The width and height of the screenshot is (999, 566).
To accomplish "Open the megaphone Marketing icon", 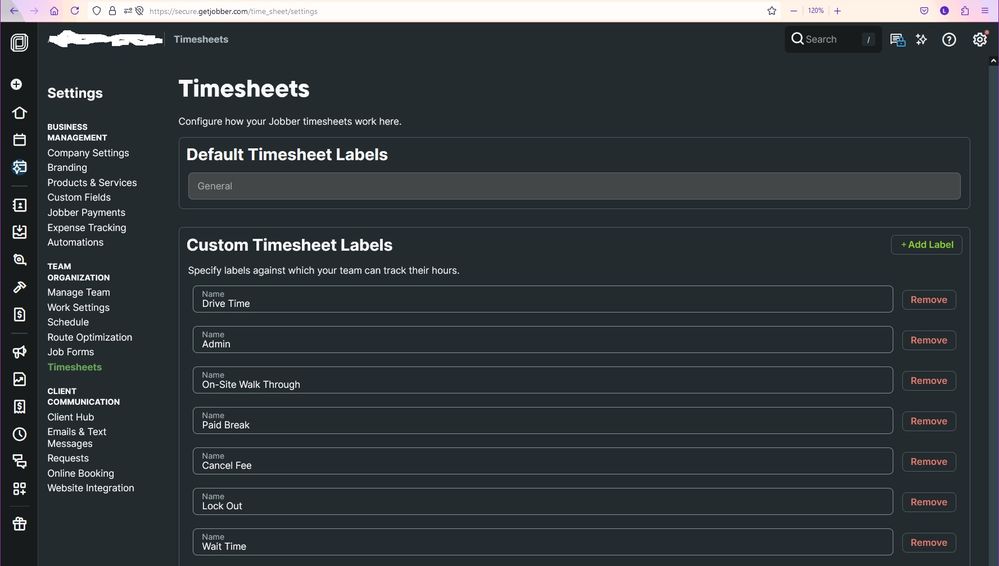I will pos(19,352).
